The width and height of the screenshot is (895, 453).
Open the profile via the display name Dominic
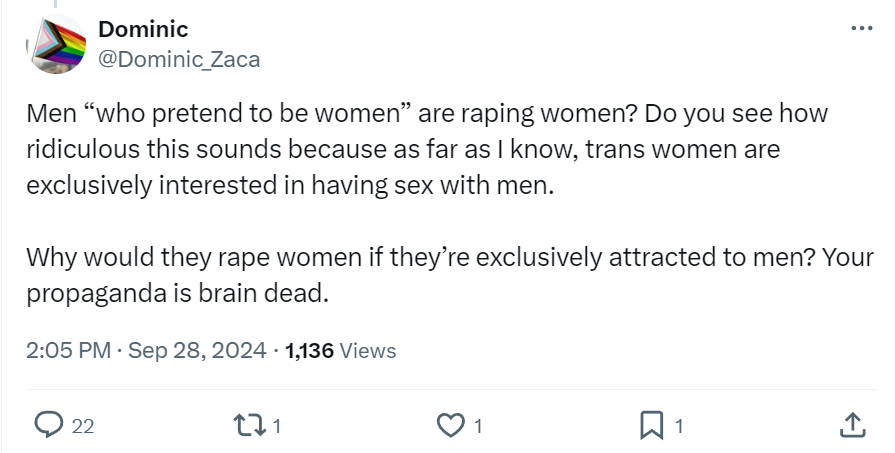click(x=143, y=29)
